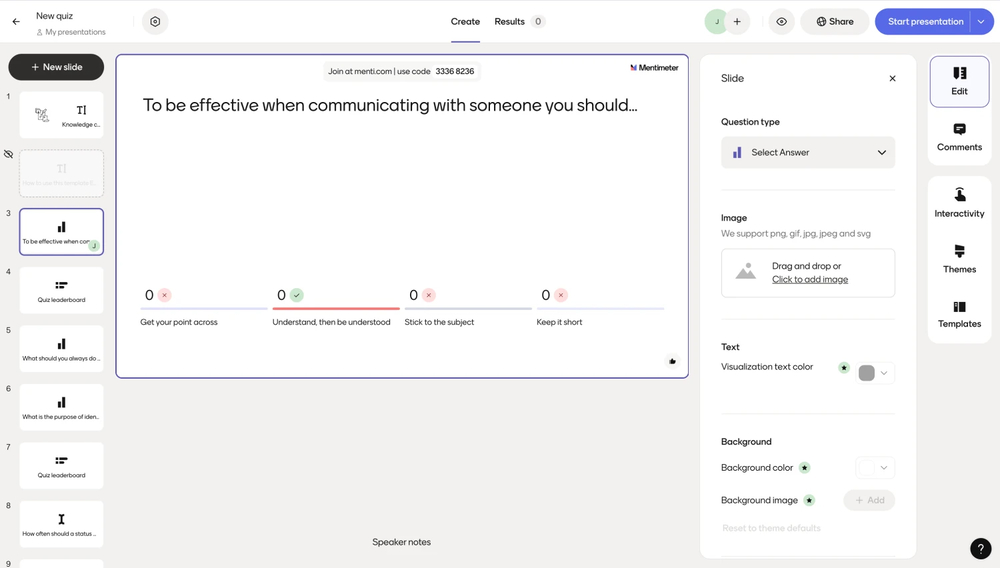1000x568 pixels.
Task: Open the Interactivity panel
Action: (x=959, y=203)
